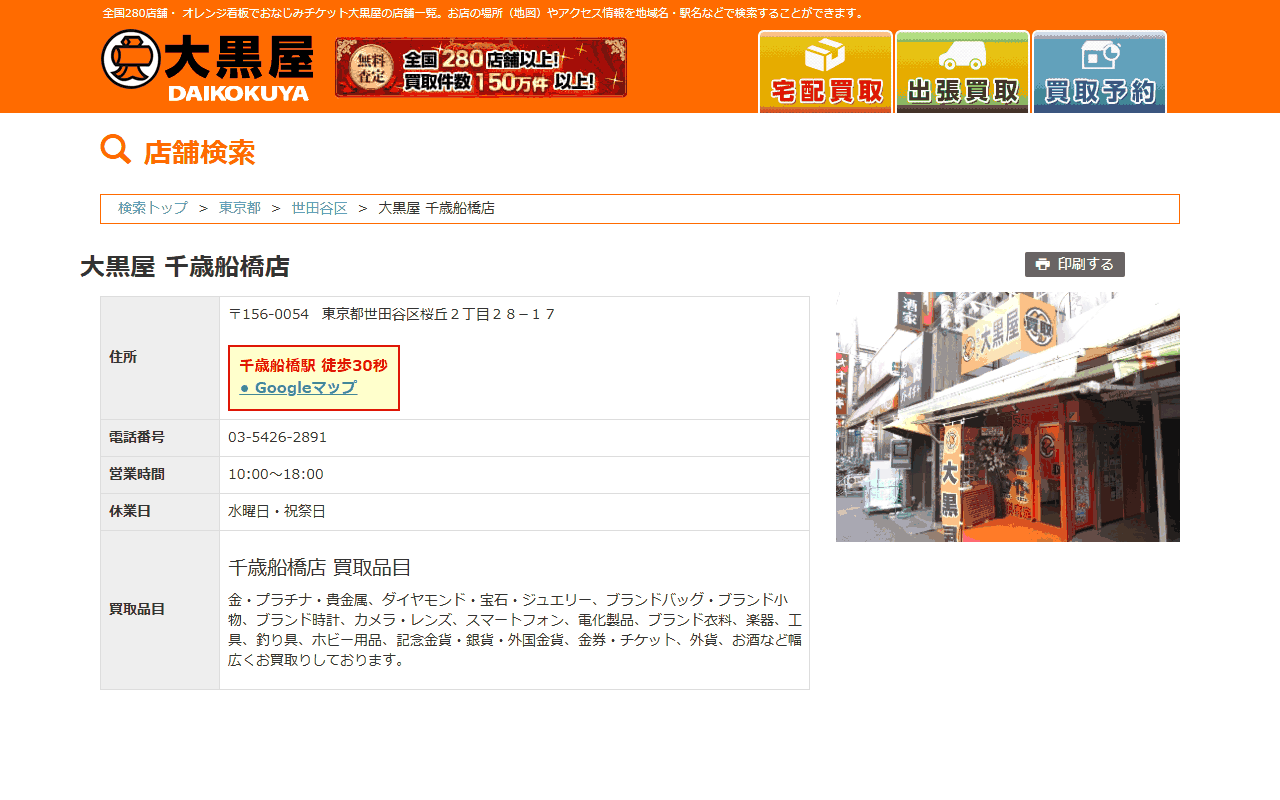Open the 買取予約 reservation icon button
This screenshot has height=800, width=1280.
[x=1099, y=72]
